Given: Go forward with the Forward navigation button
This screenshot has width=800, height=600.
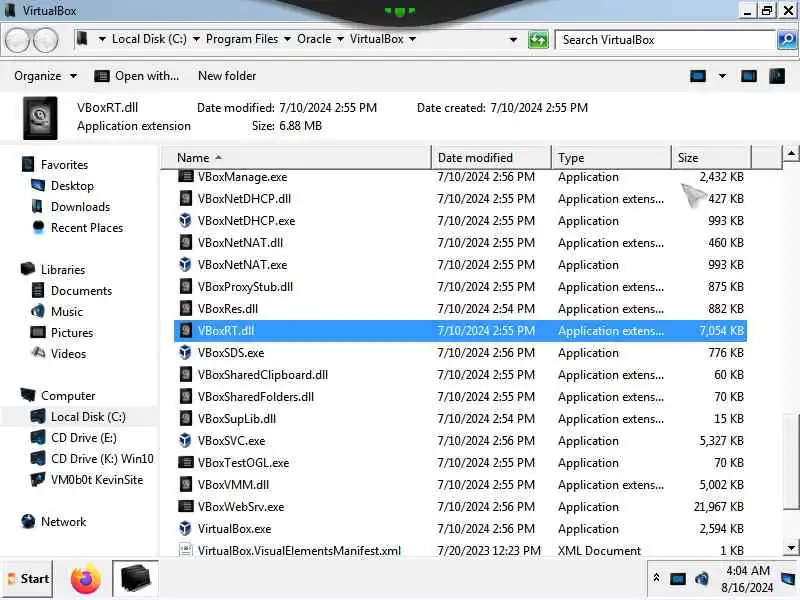Looking at the screenshot, I should [47, 40].
